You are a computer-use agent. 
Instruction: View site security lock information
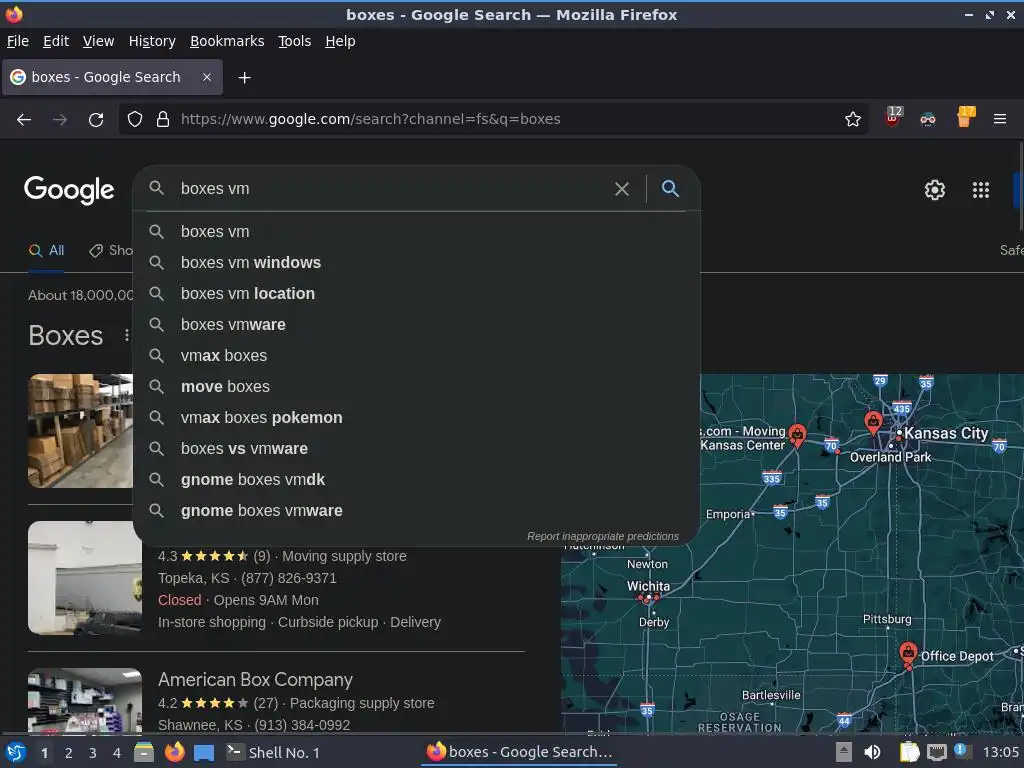(163, 120)
